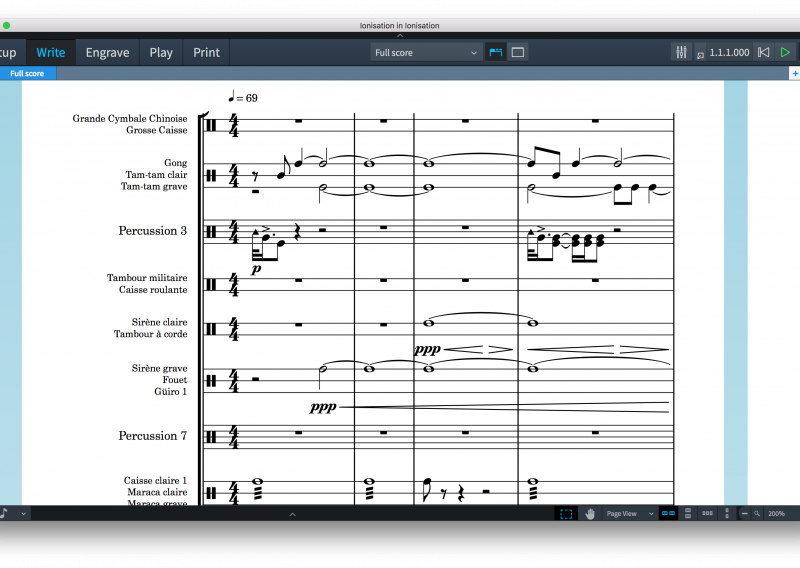The image size is (800, 568).
Task: Open the Page View dropdown
Action: click(x=630, y=513)
